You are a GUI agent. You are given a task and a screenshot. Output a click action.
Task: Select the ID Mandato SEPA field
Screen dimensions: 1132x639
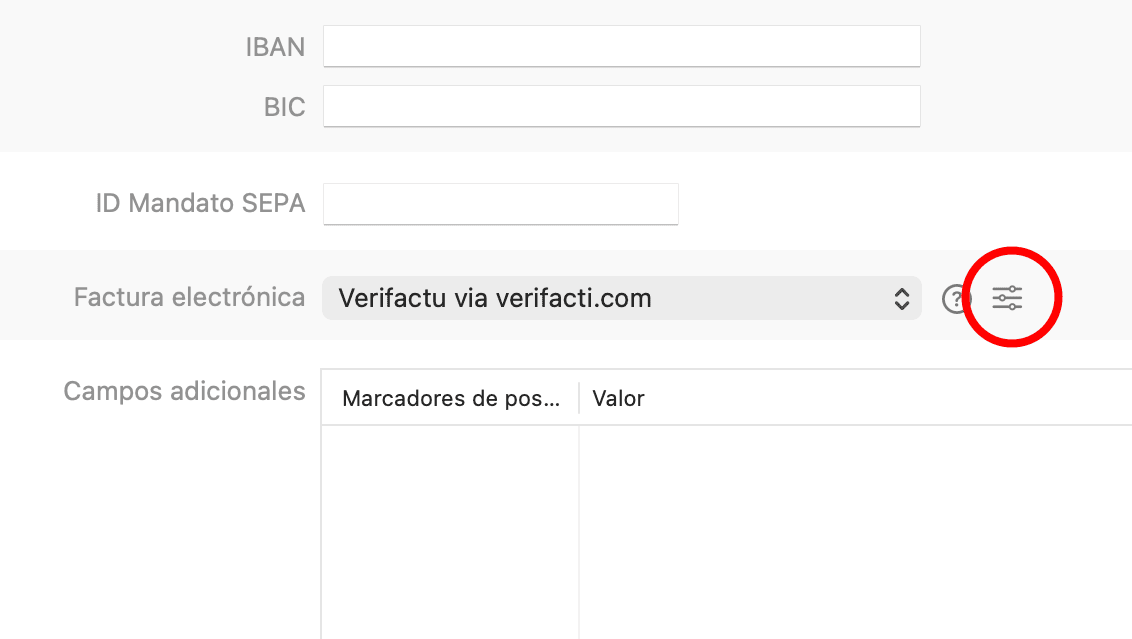click(x=501, y=204)
